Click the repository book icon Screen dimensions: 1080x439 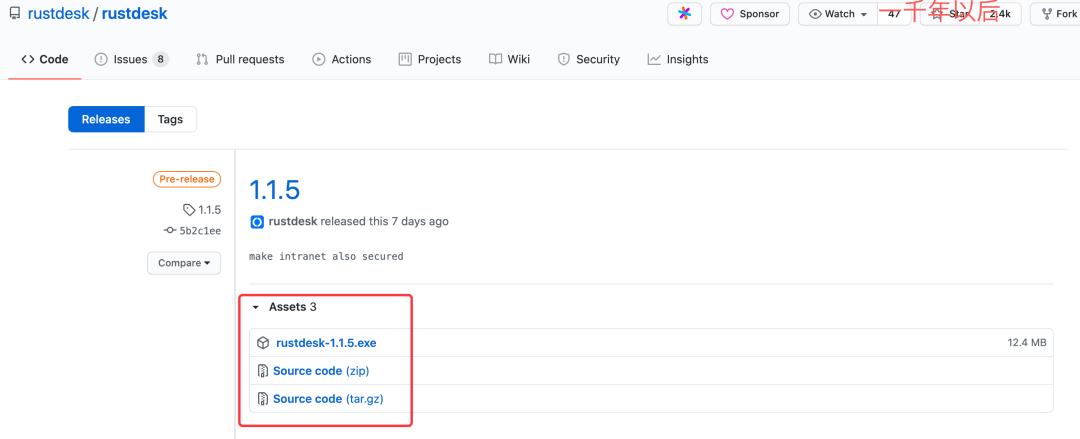tap(14, 14)
